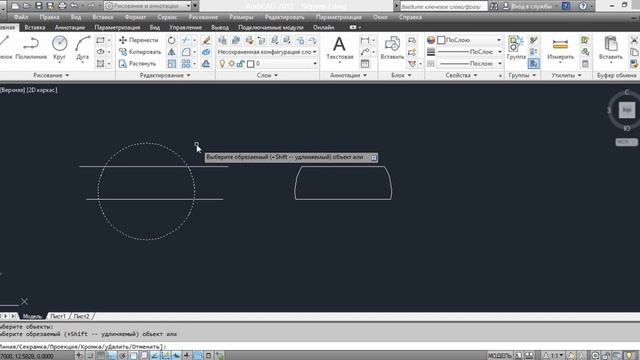Click the Копировать (Copy) command

(x=140, y=52)
